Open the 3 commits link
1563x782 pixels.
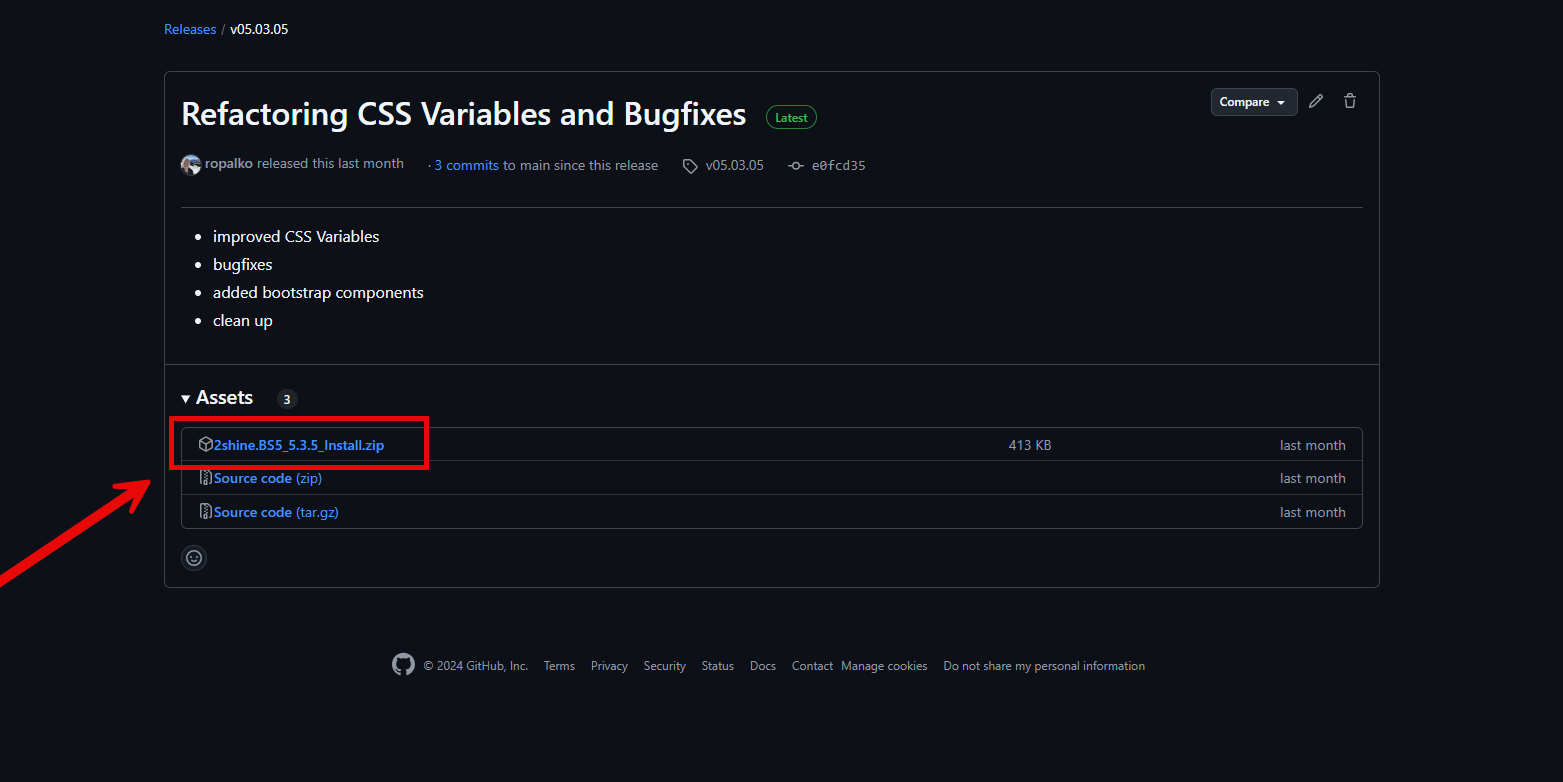point(466,165)
